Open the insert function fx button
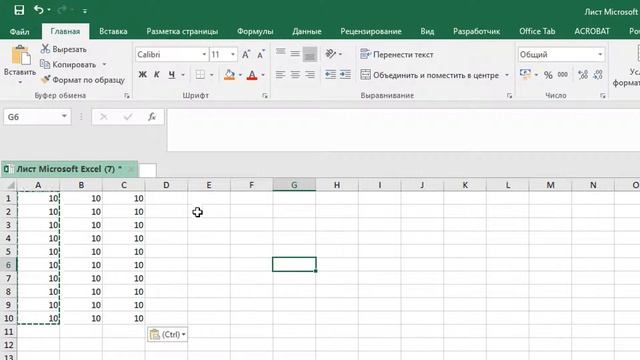640x360 pixels. tap(152, 117)
